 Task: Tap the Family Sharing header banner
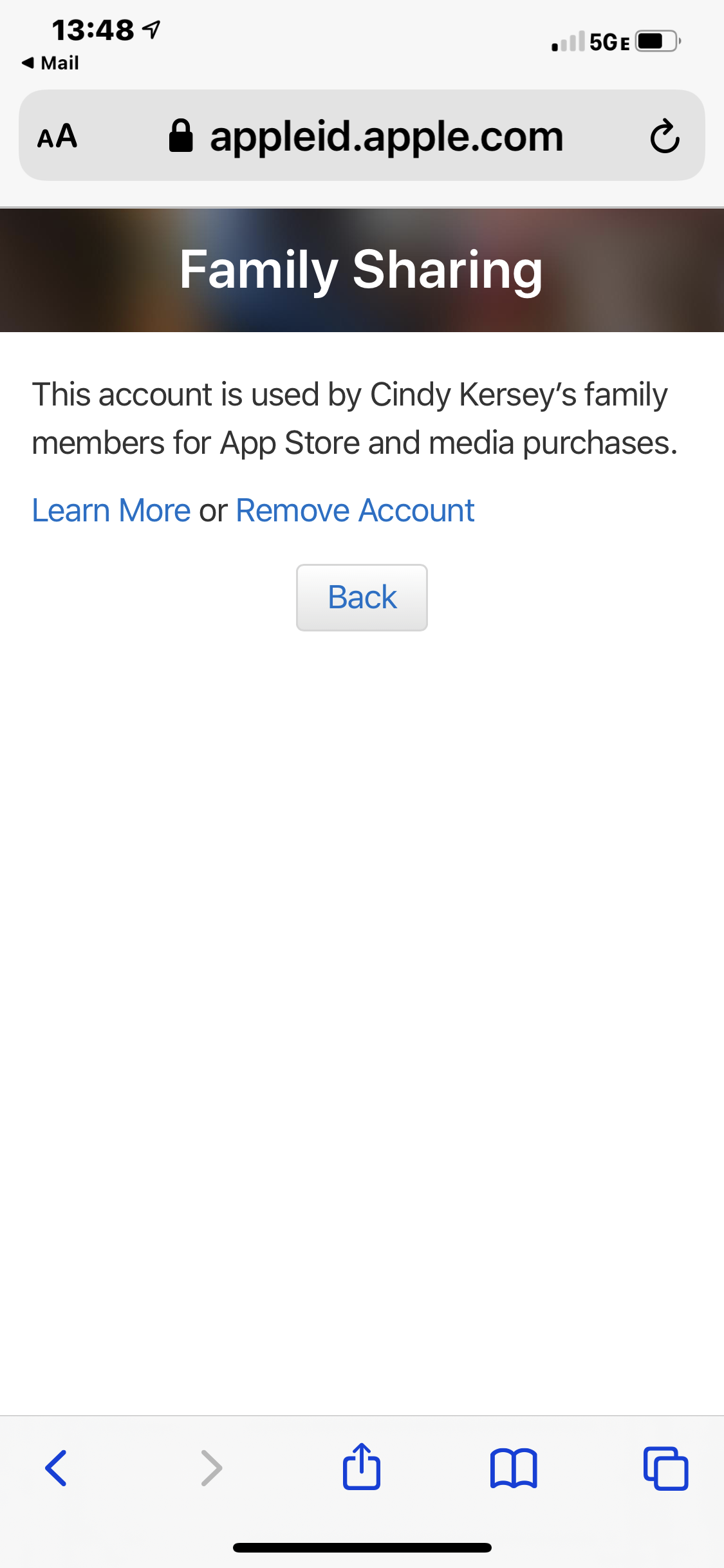tap(362, 270)
